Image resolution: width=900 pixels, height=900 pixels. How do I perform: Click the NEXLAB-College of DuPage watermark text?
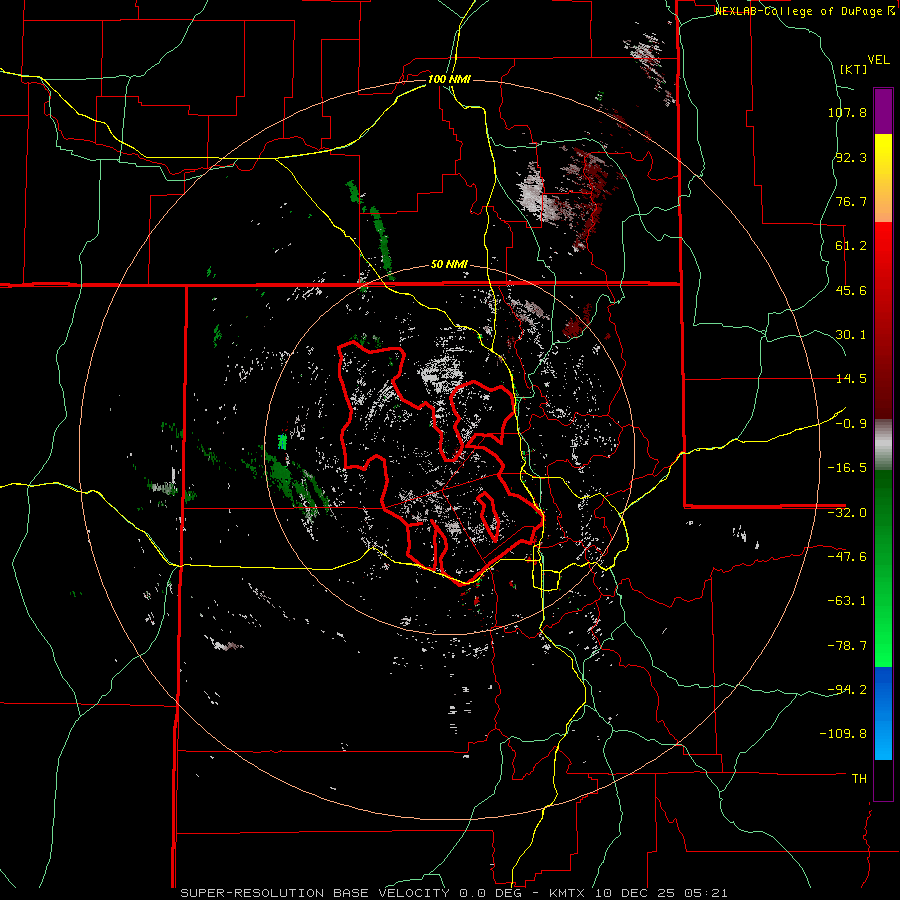804,11
